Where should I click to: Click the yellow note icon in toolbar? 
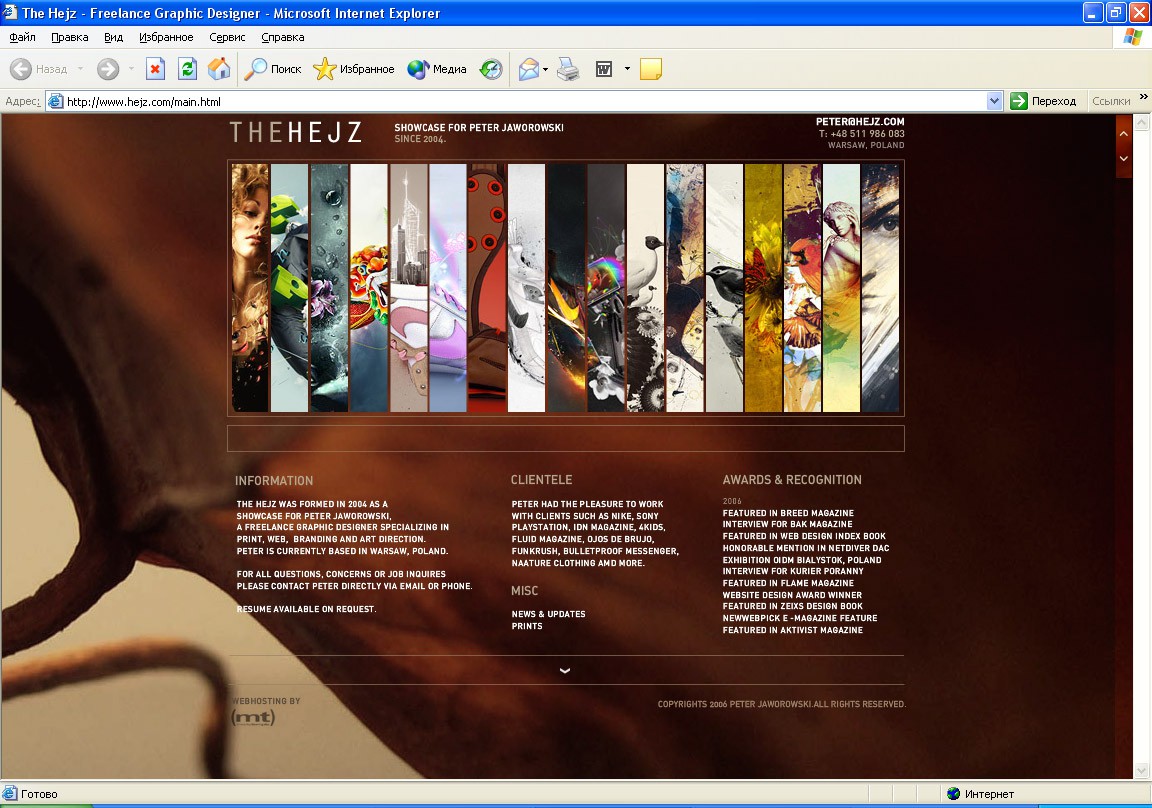pos(651,69)
